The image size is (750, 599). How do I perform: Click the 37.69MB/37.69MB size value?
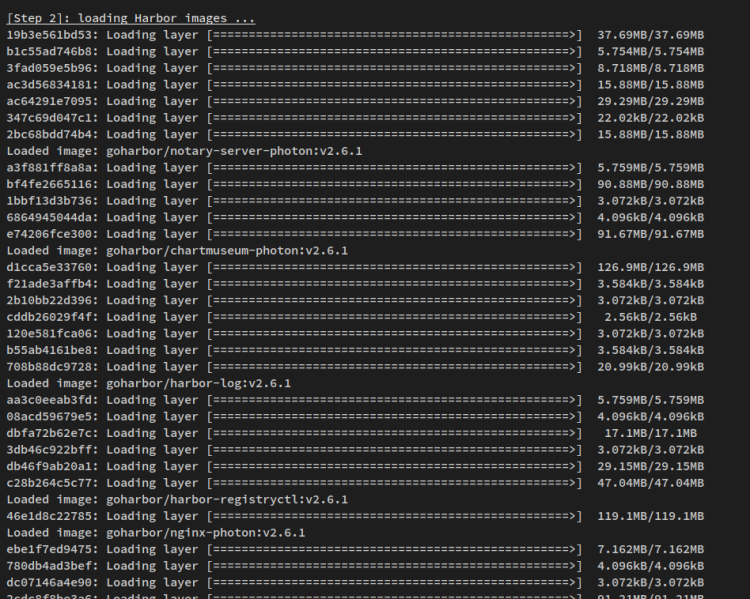(x=651, y=35)
